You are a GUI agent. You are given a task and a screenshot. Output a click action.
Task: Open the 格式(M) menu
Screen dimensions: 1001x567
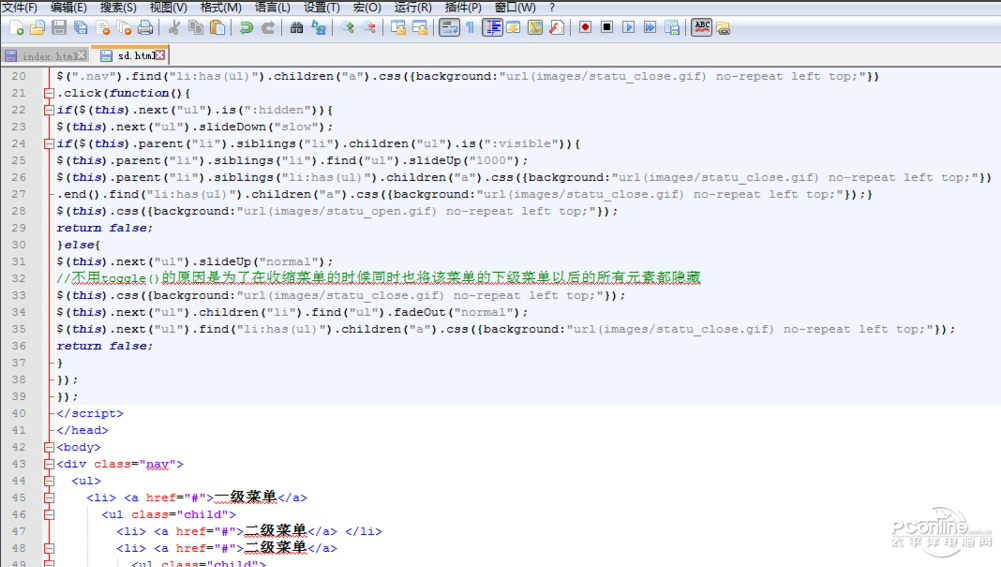click(221, 7)
